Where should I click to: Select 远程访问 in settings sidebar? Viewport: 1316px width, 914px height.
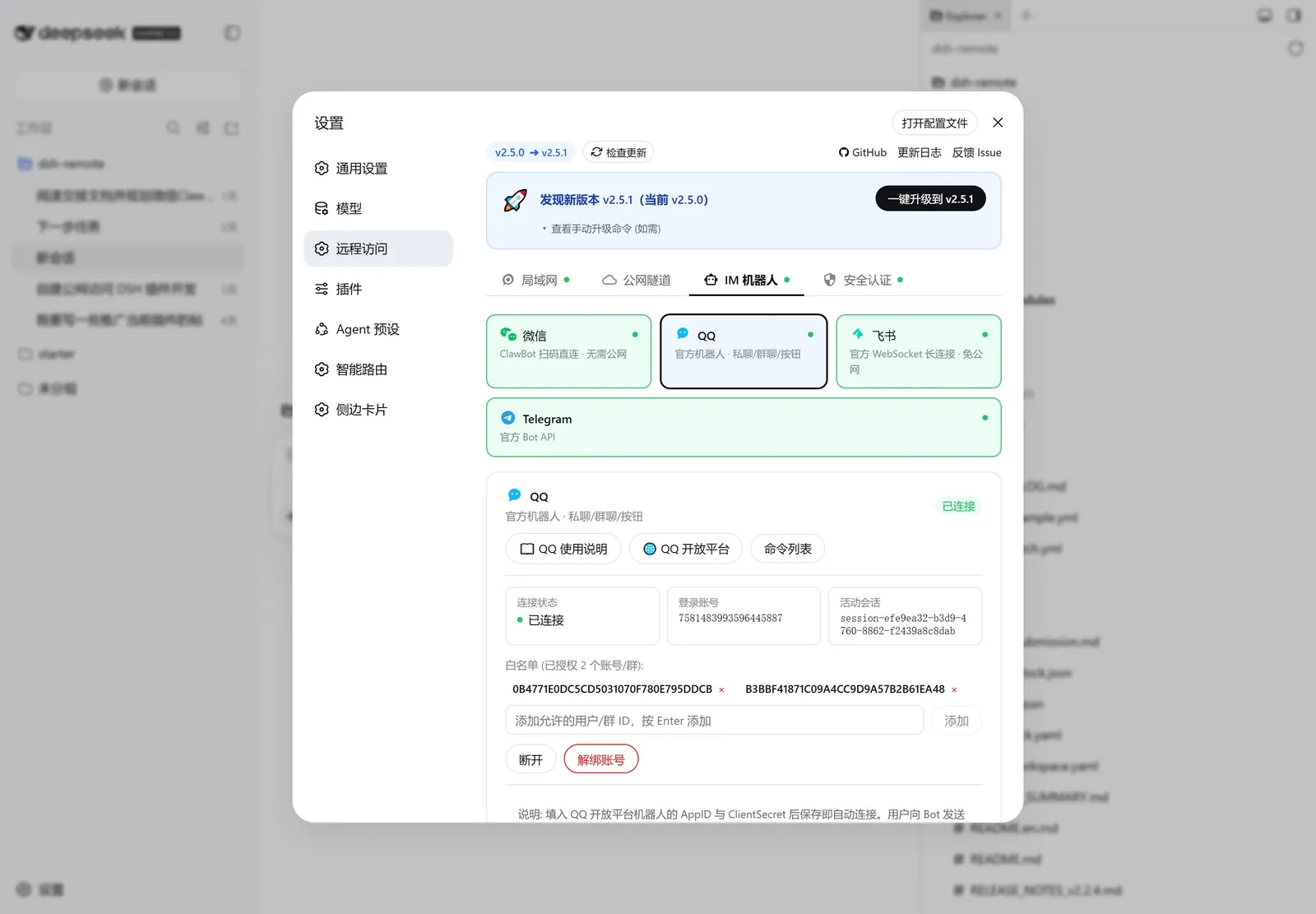click(378, 248)
